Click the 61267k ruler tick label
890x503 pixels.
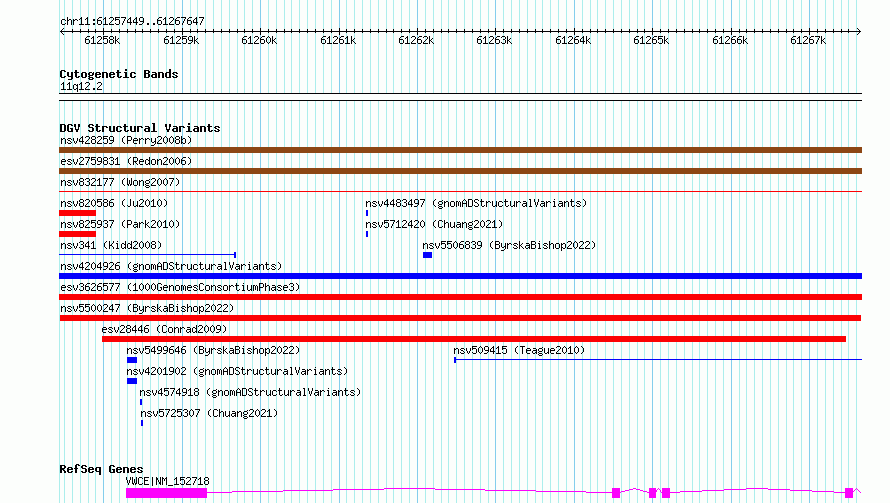[808, 40]
